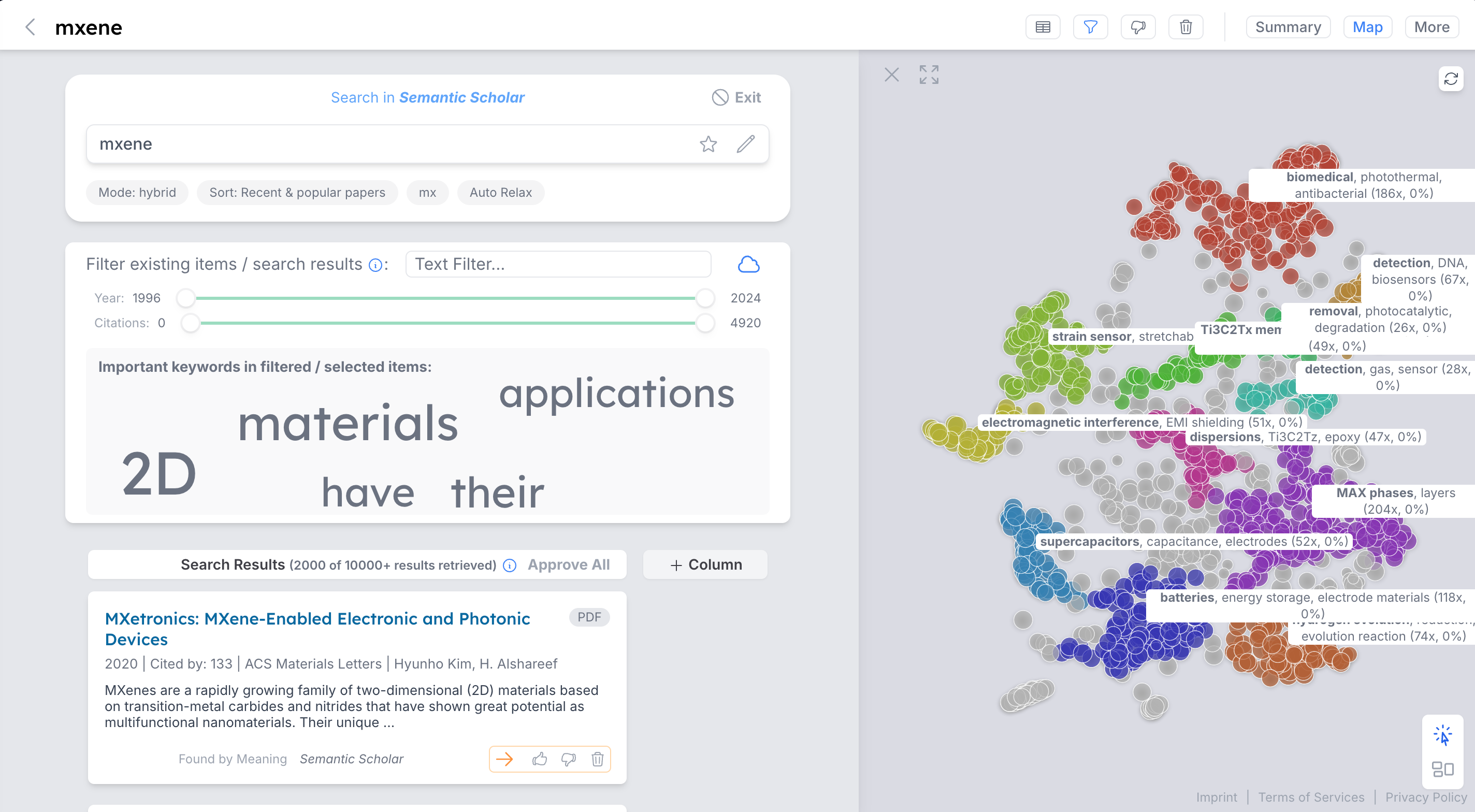
Task: Toggle the Auto Relax chip
Action: (500, 193)
